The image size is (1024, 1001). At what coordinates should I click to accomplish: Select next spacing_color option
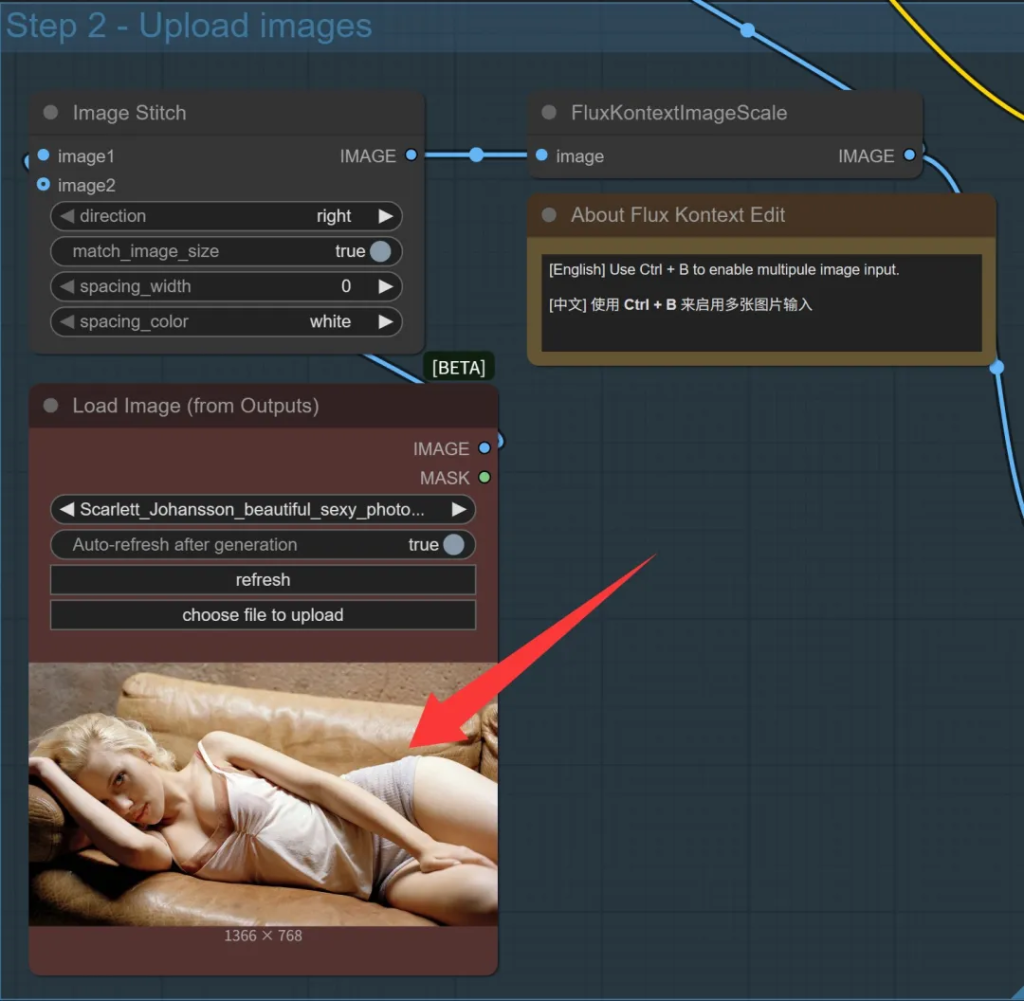point(386,322)
